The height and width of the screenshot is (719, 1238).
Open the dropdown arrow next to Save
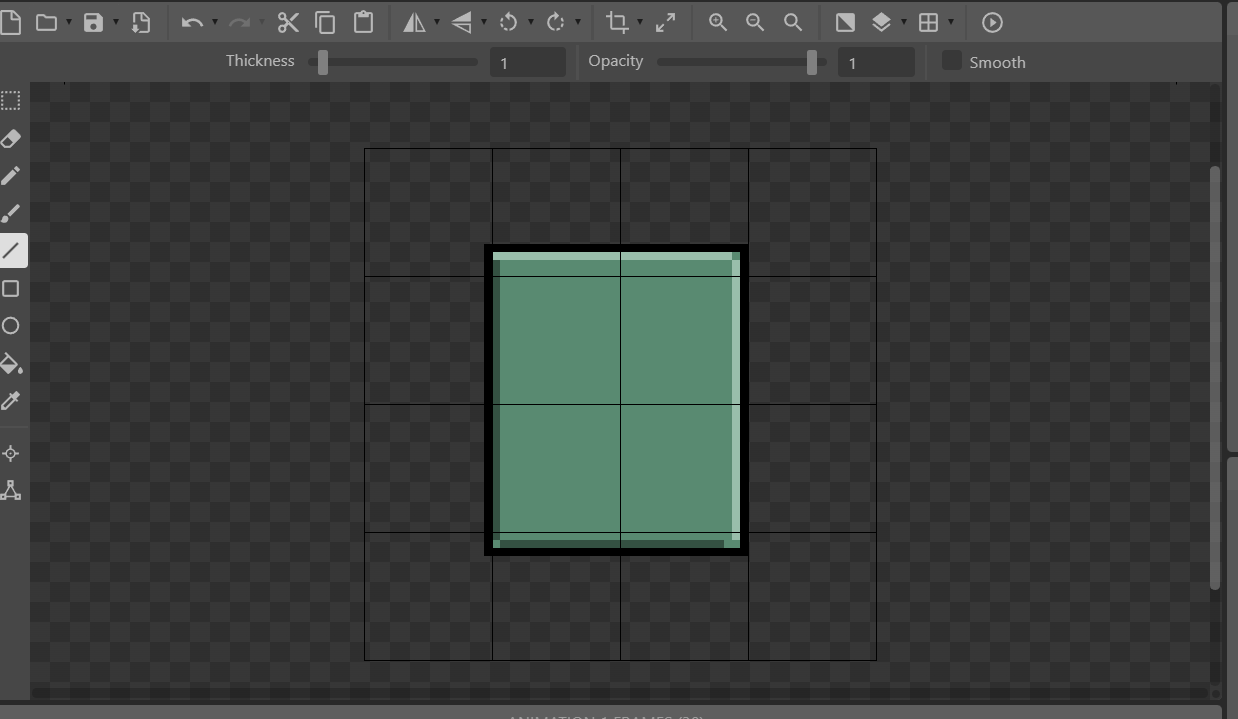click(116, 22)
